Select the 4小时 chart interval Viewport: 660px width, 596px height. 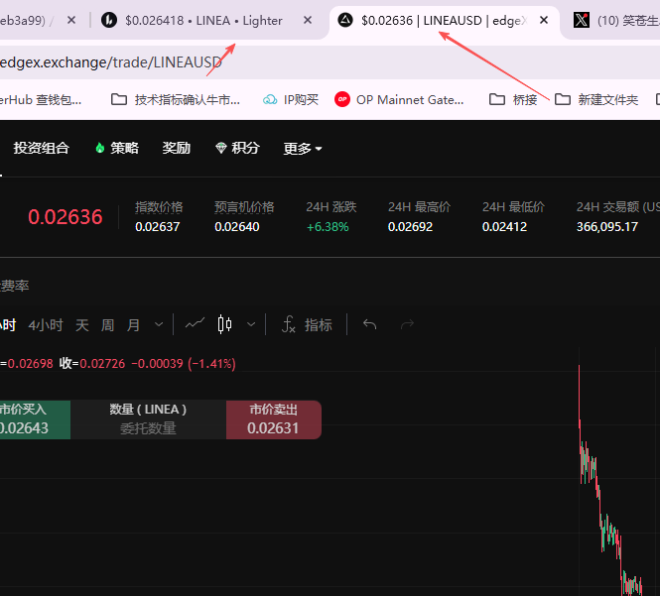[x=46, y=325]
